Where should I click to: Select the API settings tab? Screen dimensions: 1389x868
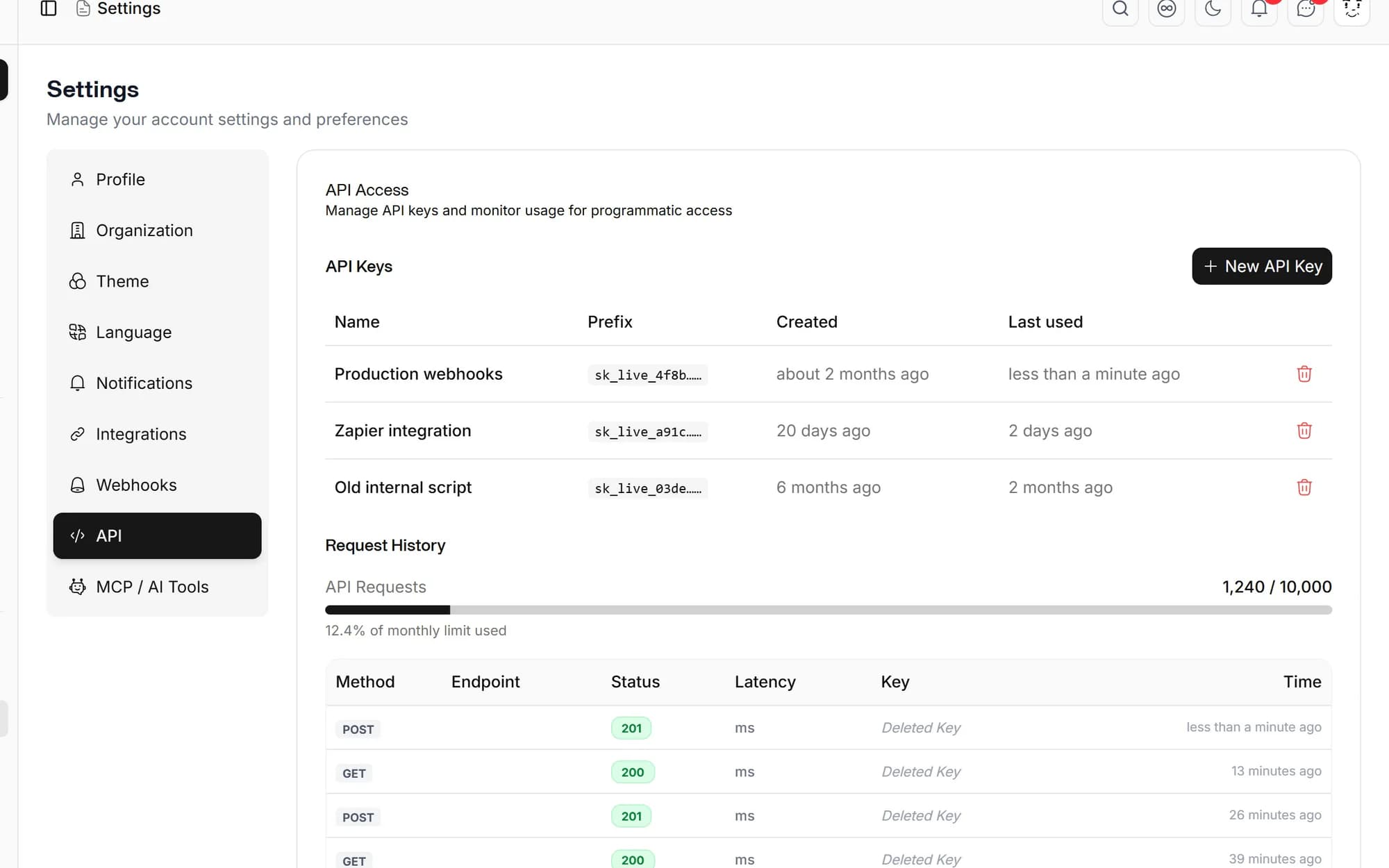(157, 536)
